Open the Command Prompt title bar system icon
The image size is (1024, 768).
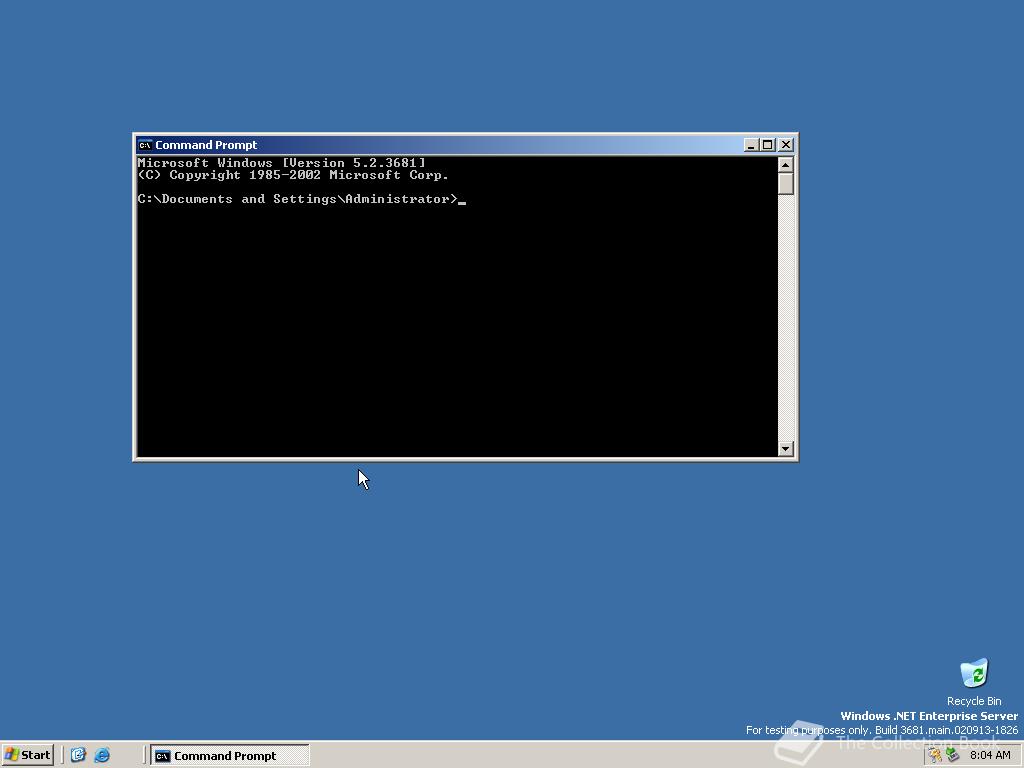(145, 145)
